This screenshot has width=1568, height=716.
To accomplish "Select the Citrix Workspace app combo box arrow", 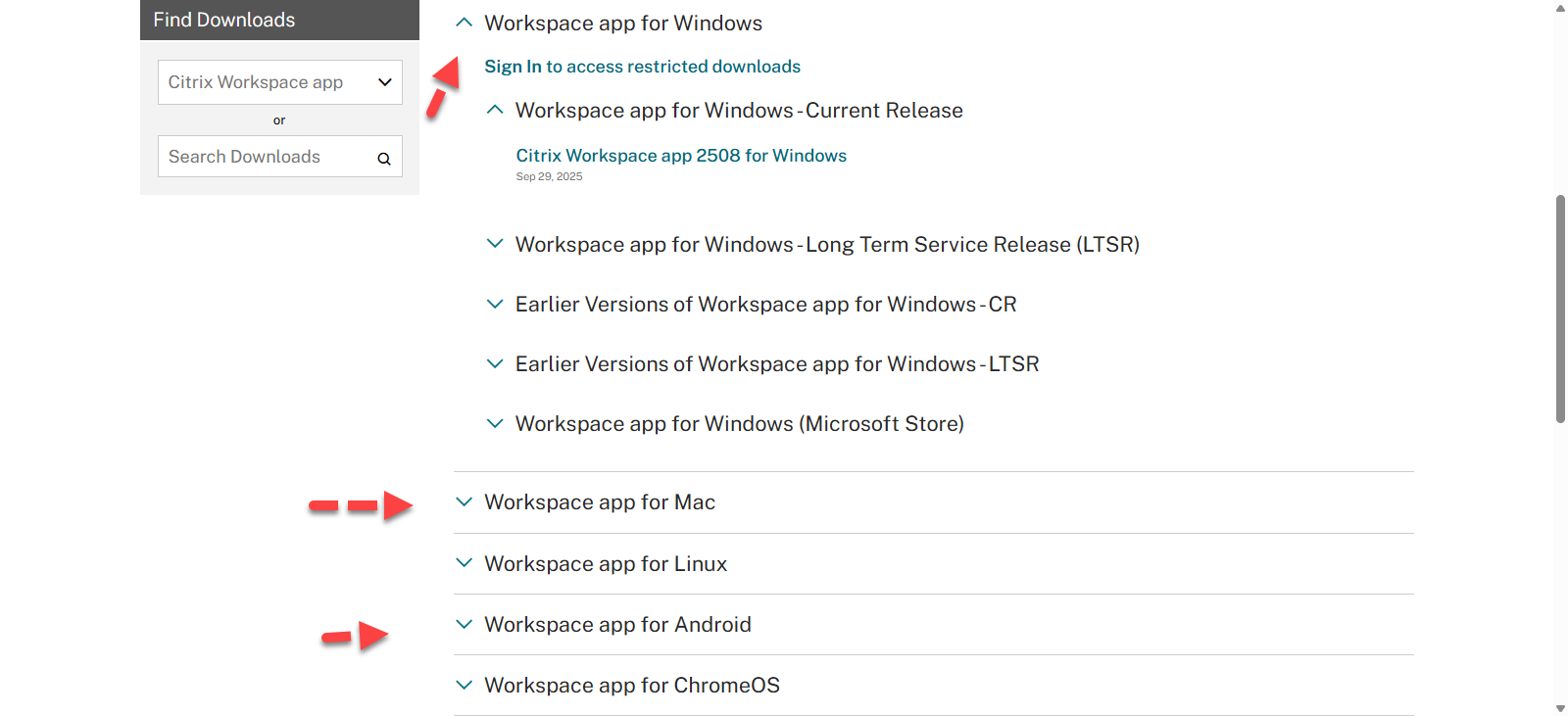I will pyautogui.click(x=385, y=82).
